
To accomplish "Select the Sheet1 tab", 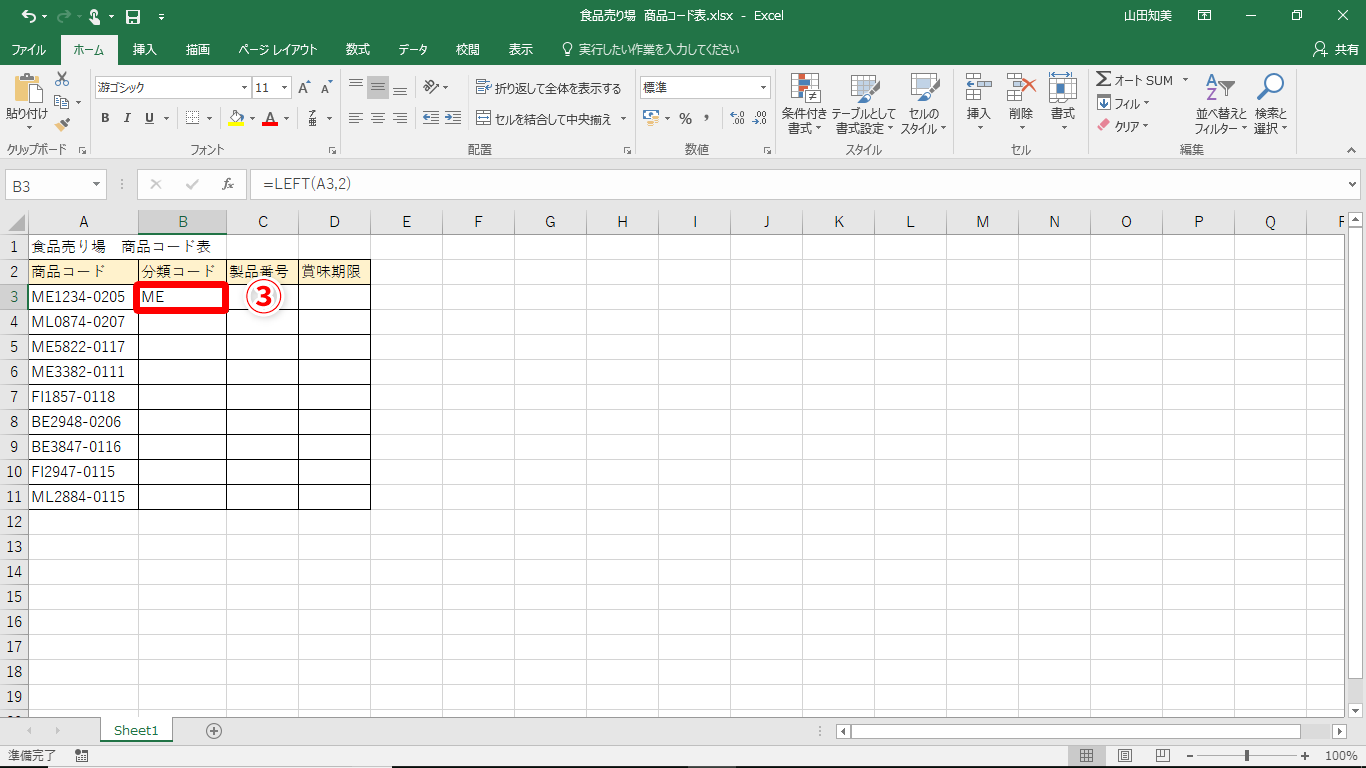I will click(x=136, y=731).
